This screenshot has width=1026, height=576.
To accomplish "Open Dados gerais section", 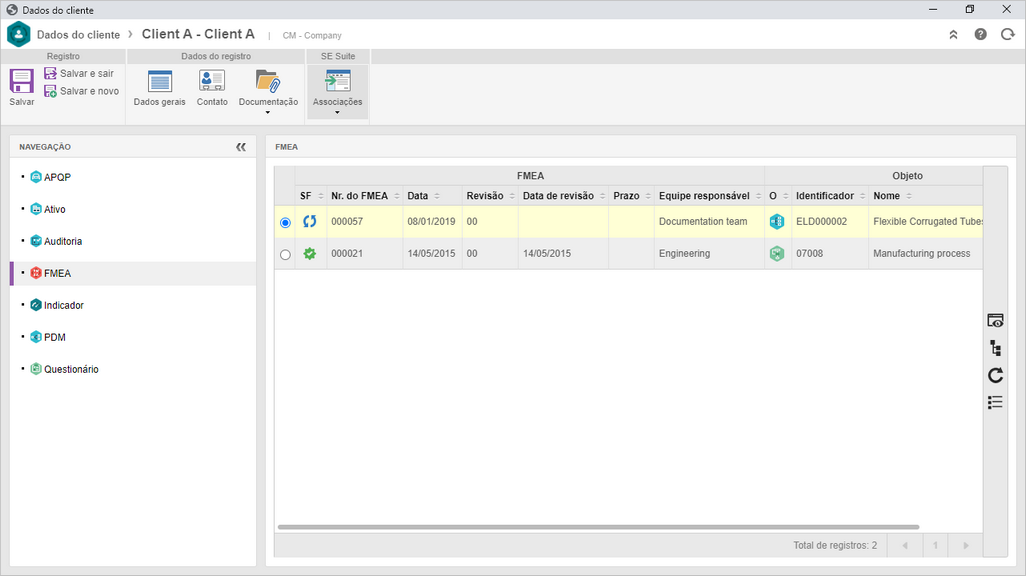I will tap(160, 88).
